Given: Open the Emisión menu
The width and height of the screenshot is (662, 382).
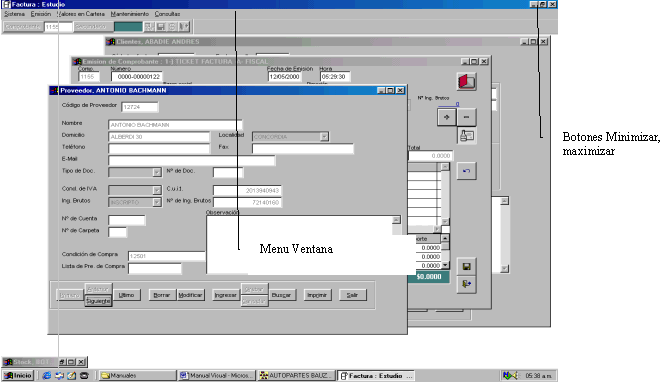Looking at the screenshot, I should 41,14.
